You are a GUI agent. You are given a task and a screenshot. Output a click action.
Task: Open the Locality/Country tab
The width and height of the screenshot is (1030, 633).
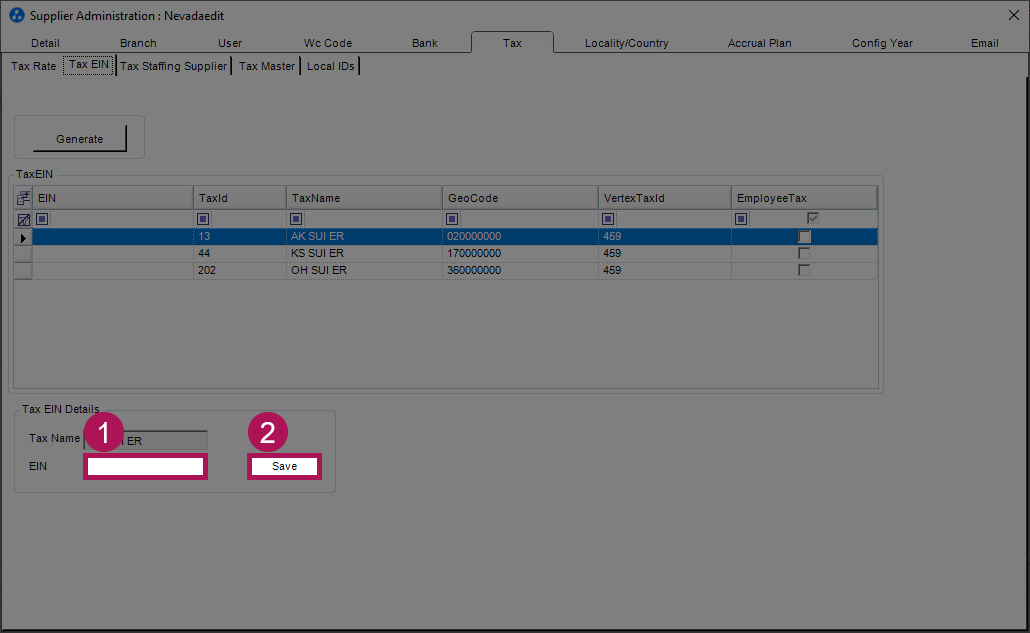[627, 43]
